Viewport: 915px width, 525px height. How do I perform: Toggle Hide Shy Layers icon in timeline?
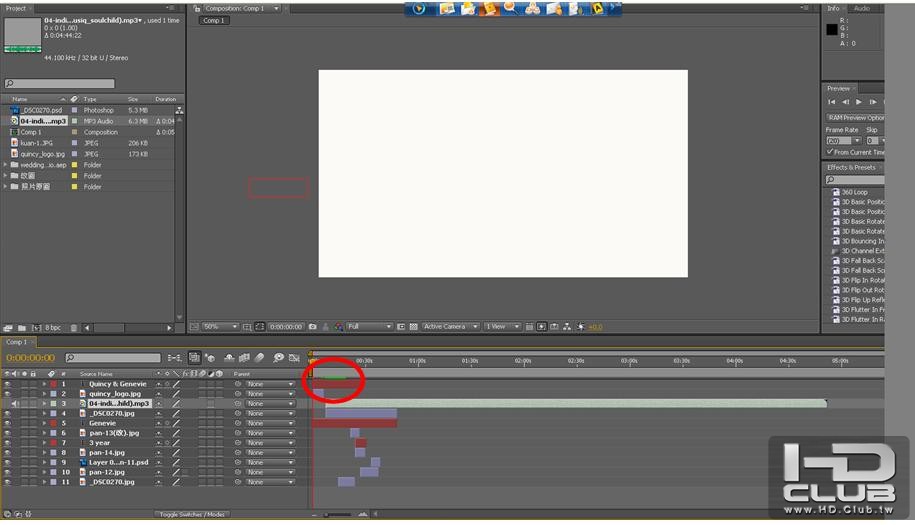(x=229, y=358)
